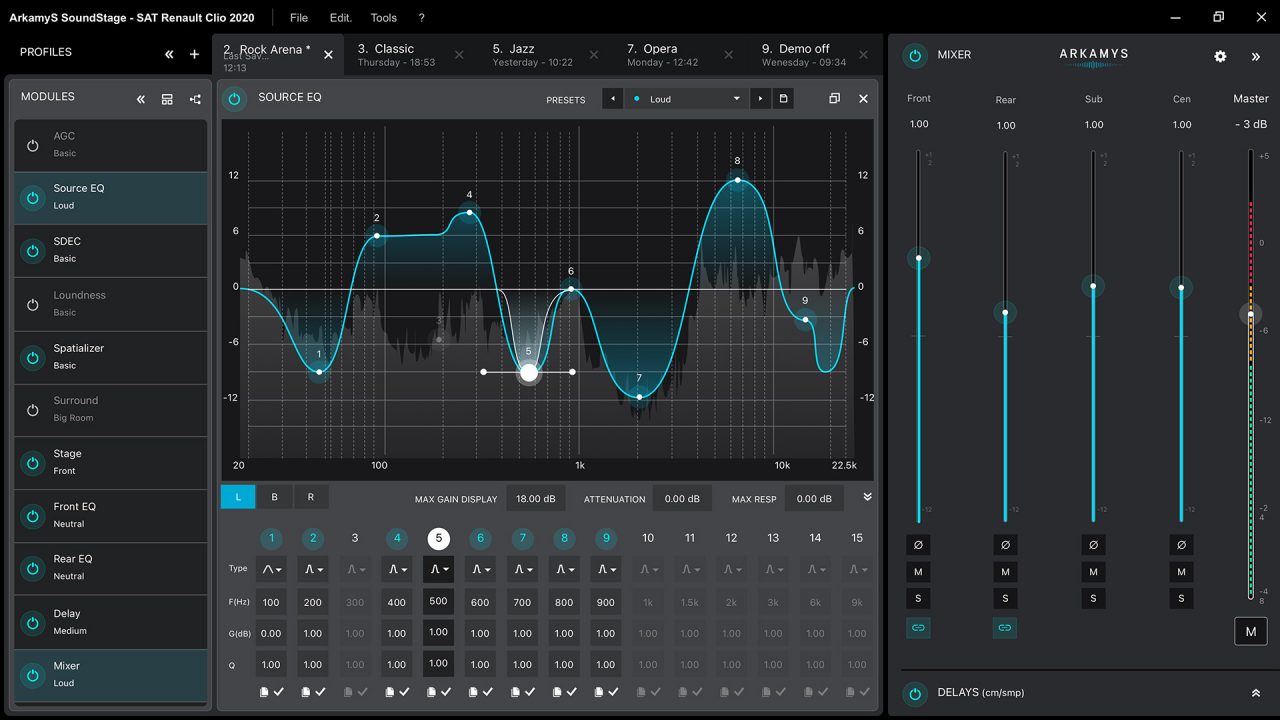
Task: Go to next preset arrow
Action: coord(760,99)
